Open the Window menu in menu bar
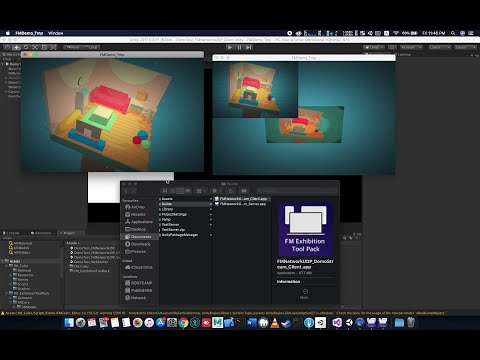480x360 pixels. 55,33
